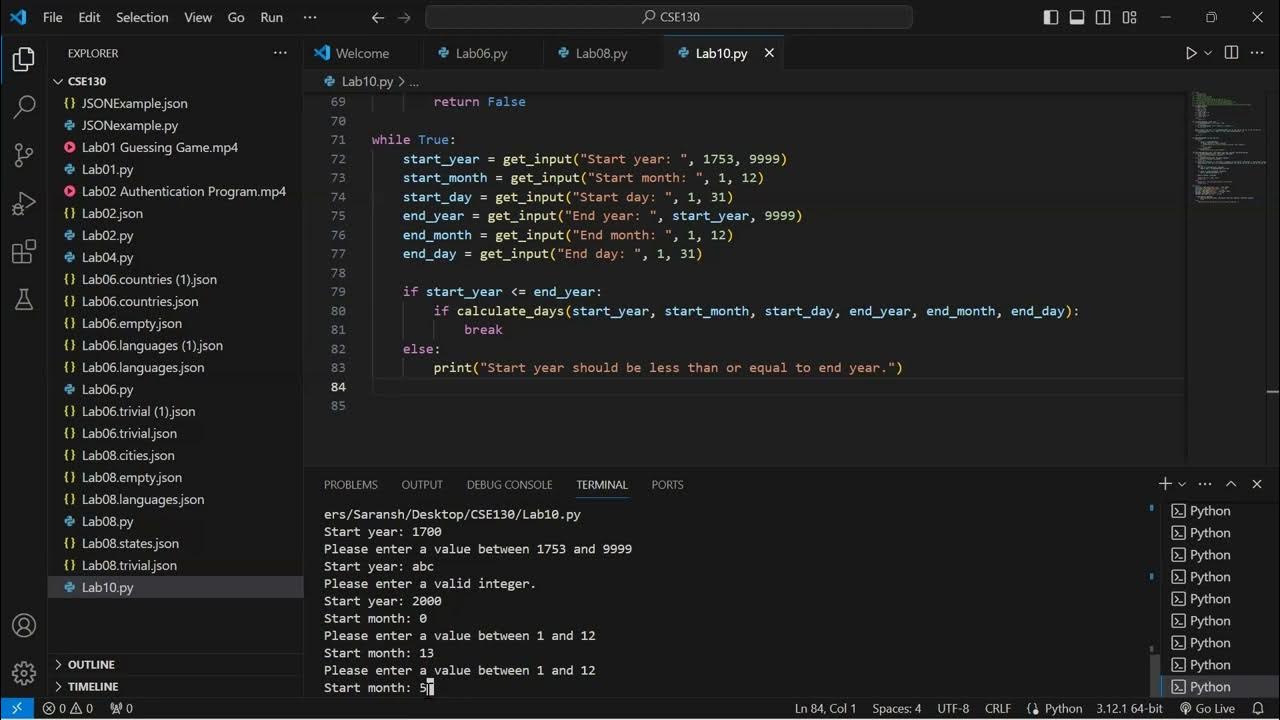
Task: Open remote window indicator in status bar
Action: click(16, 708)
